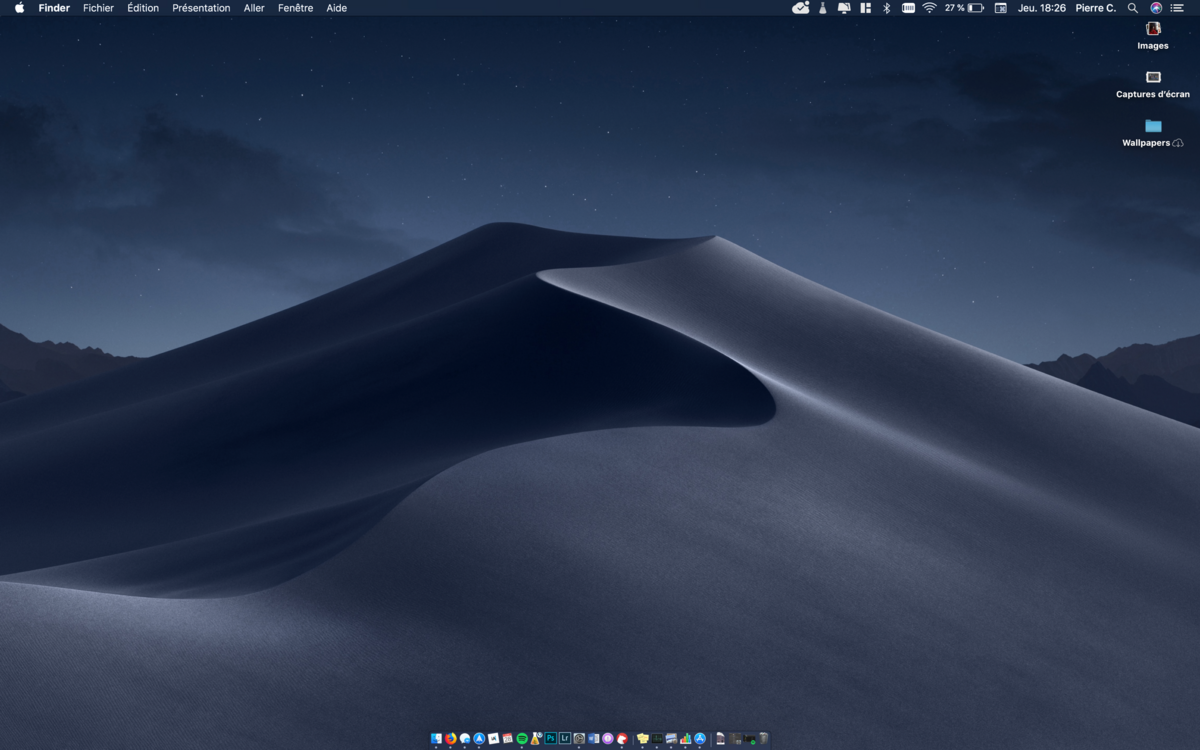Screen dimensions: 1200x750
Task: Launch Microsoft Word from the dock
Action: 593,738
